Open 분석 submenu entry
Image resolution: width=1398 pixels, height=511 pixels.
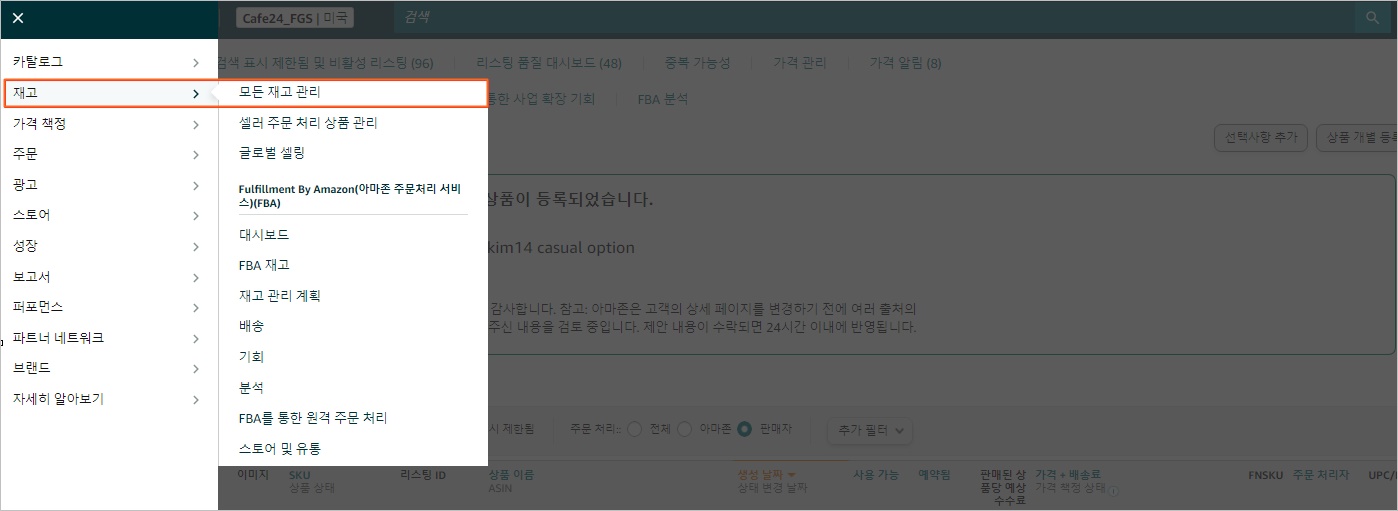coord(251,388)
